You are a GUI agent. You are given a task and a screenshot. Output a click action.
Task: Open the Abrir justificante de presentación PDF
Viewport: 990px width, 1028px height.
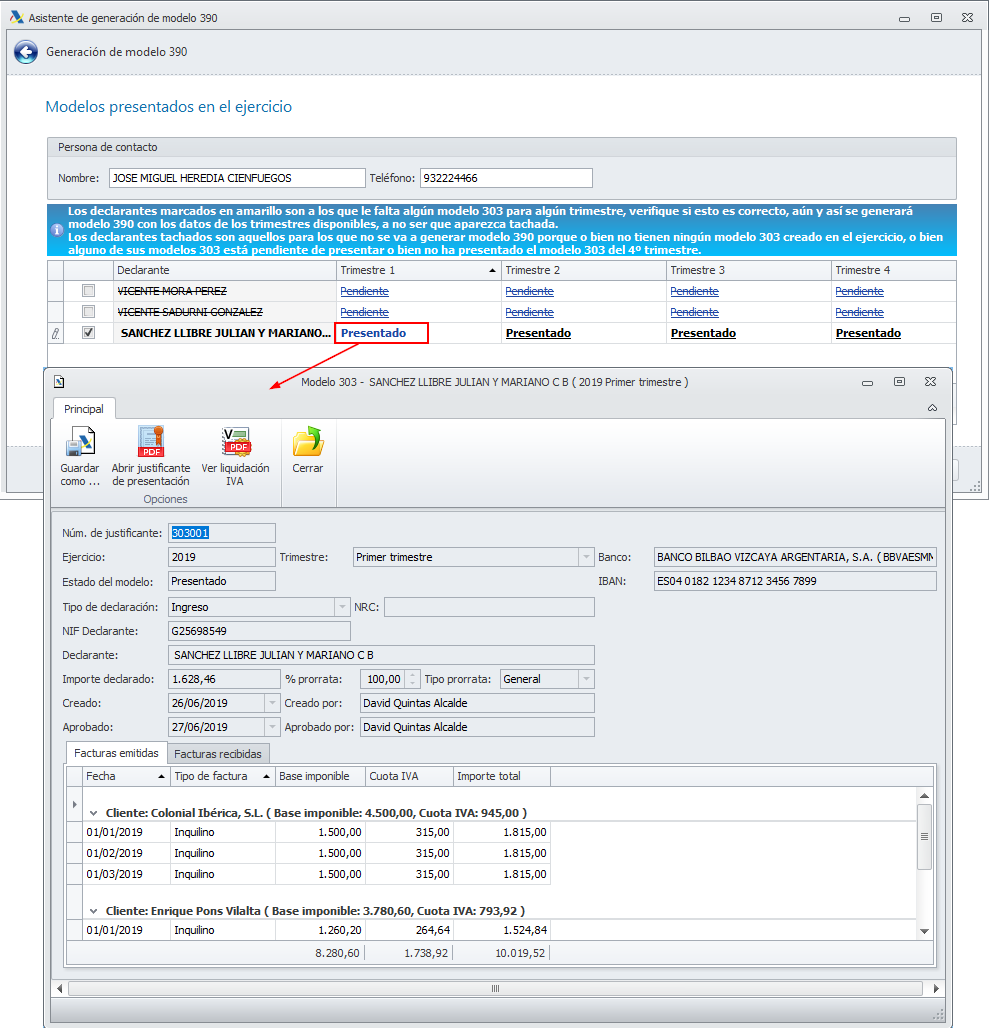(150, 442)
